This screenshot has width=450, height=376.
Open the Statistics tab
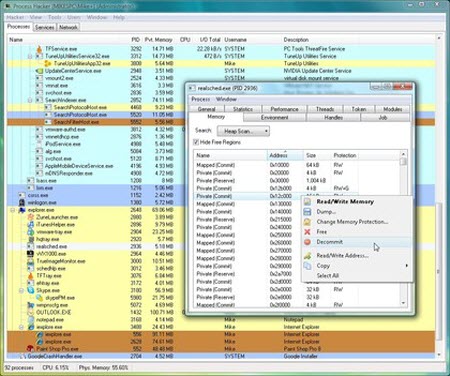click(243, 109)
